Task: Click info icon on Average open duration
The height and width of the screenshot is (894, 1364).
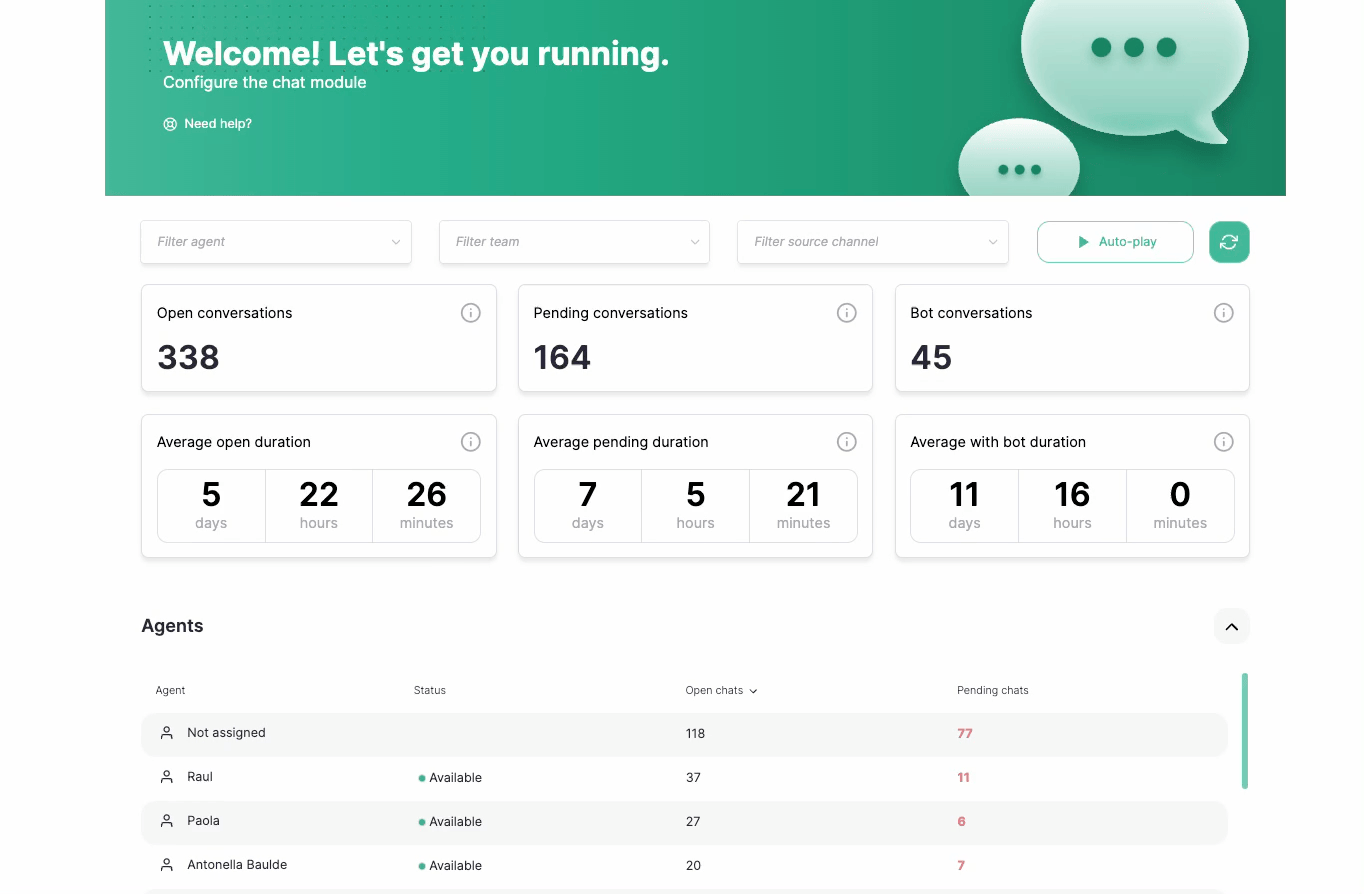Action: coord(470,442)
